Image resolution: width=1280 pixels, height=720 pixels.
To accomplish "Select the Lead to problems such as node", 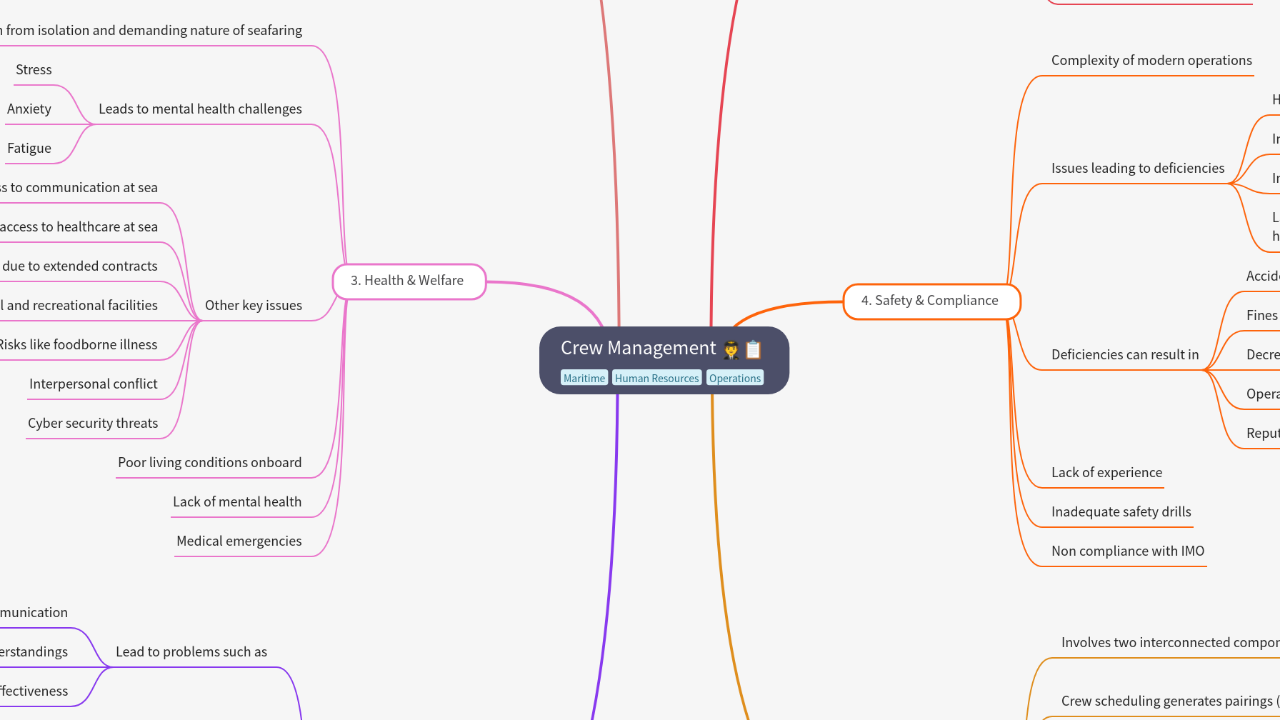I will 191,652.
